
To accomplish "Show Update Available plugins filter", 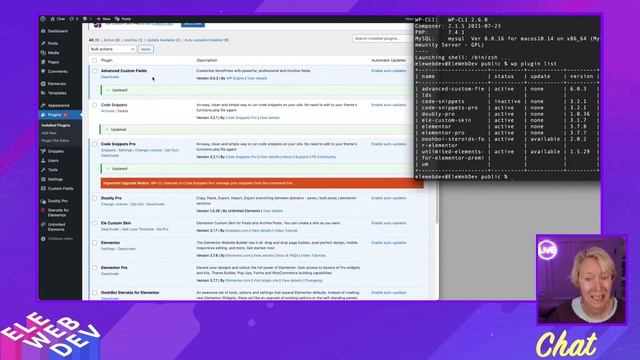I will (163, 40).
